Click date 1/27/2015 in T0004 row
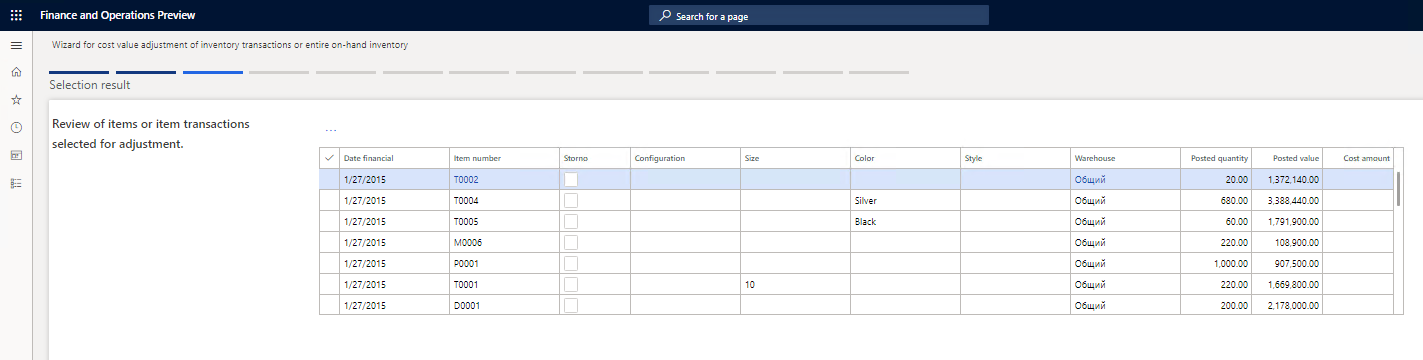Viewport: 1423px width, 360px height. tap(394, 200)
